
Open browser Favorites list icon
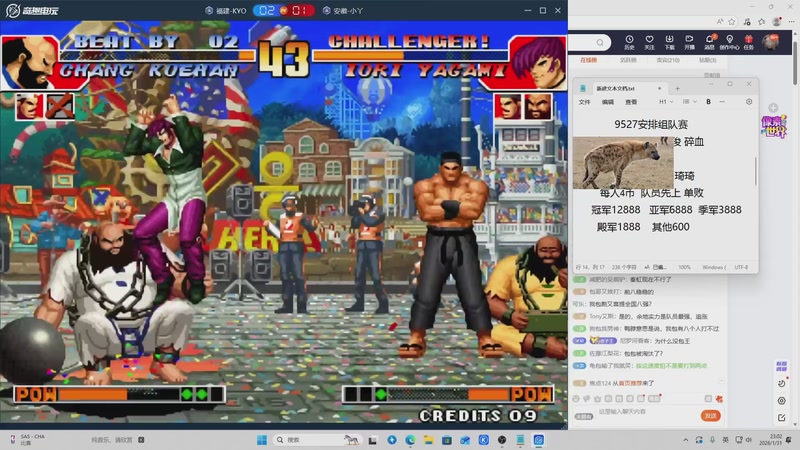tap(762, 21)
